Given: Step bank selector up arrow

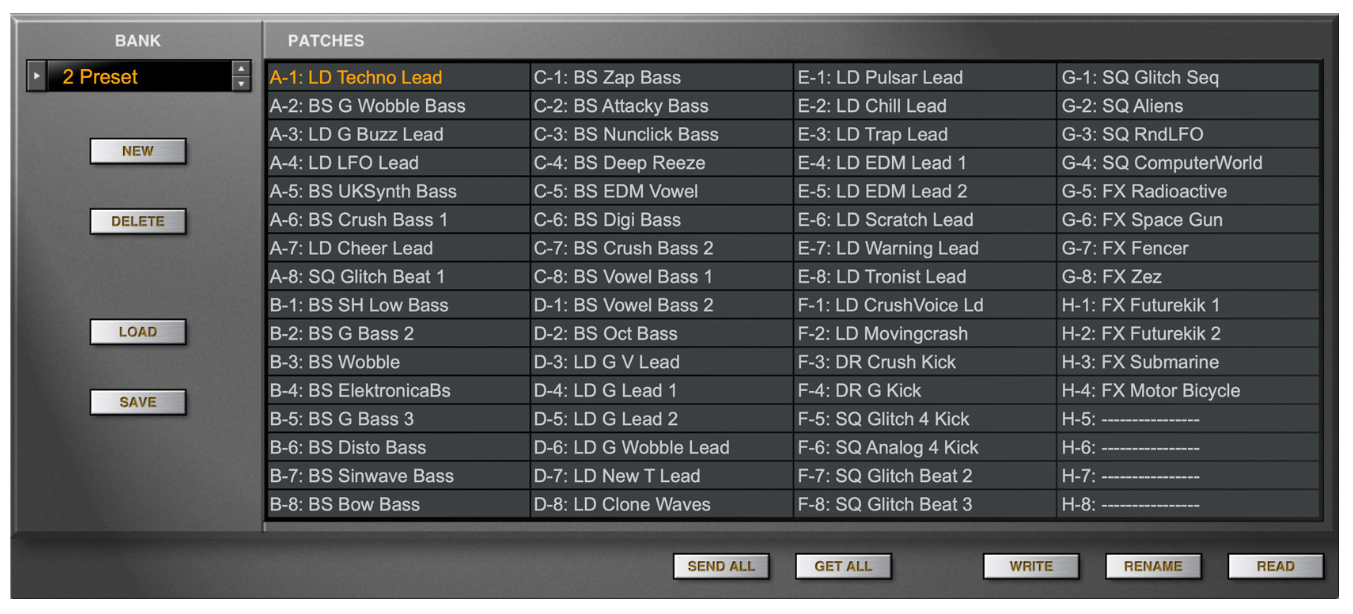Looking at the screenshot, I should click(x=240, y=70).
